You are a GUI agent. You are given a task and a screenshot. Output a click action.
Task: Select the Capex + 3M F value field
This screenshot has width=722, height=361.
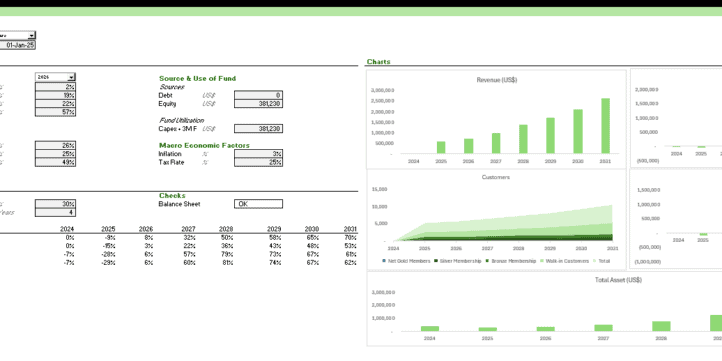258,129
